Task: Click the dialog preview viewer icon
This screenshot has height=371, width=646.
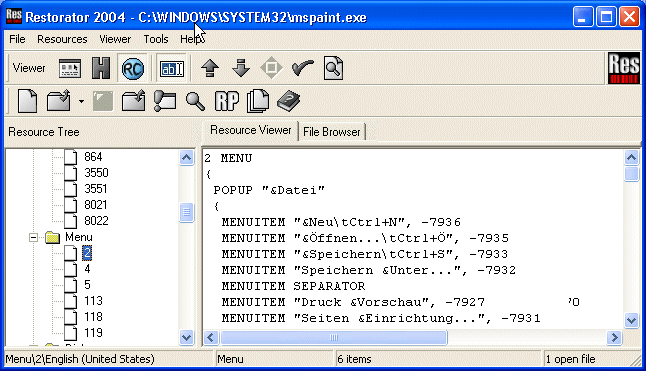Action: [70, 68]
